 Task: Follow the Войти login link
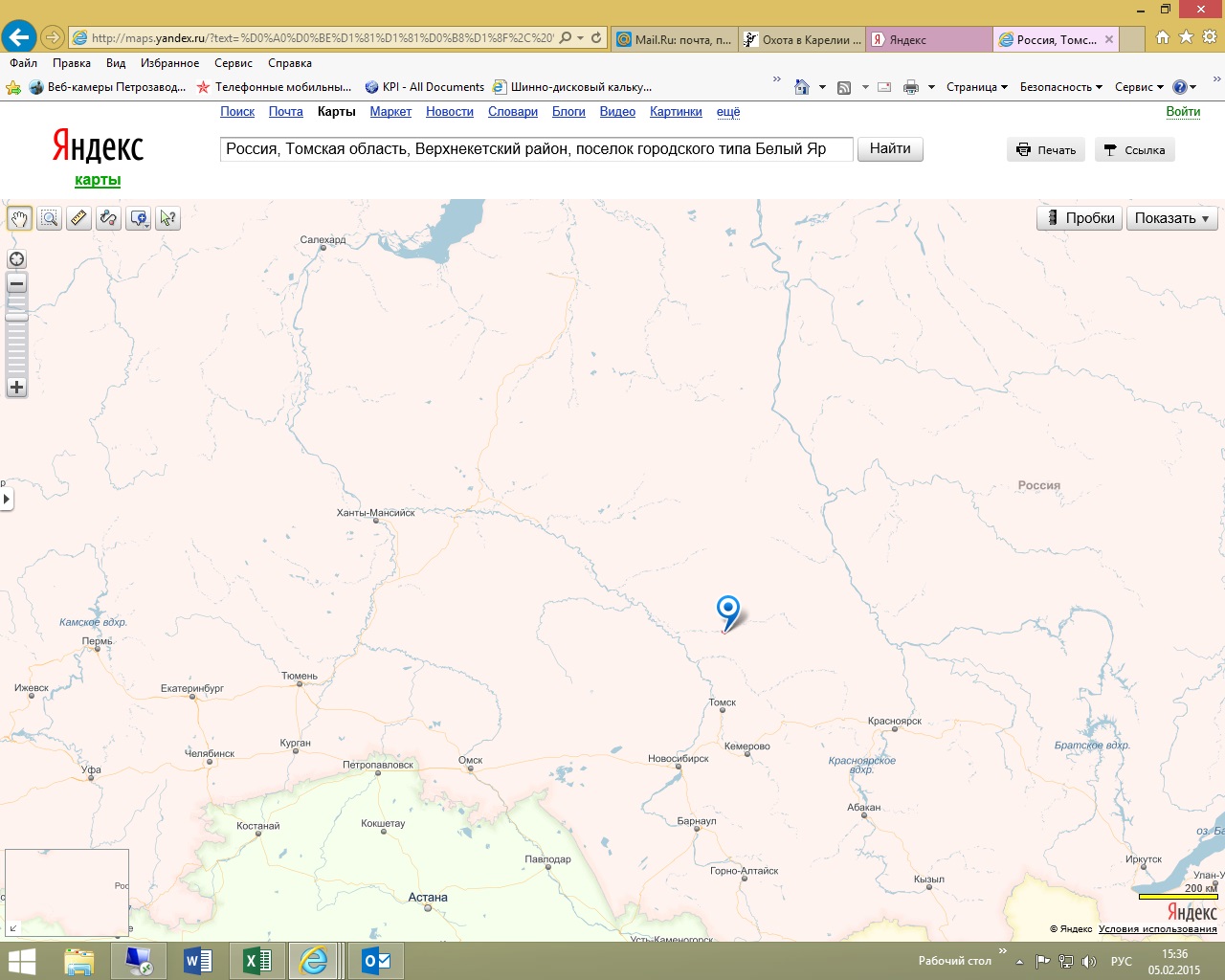point(1183,112)
